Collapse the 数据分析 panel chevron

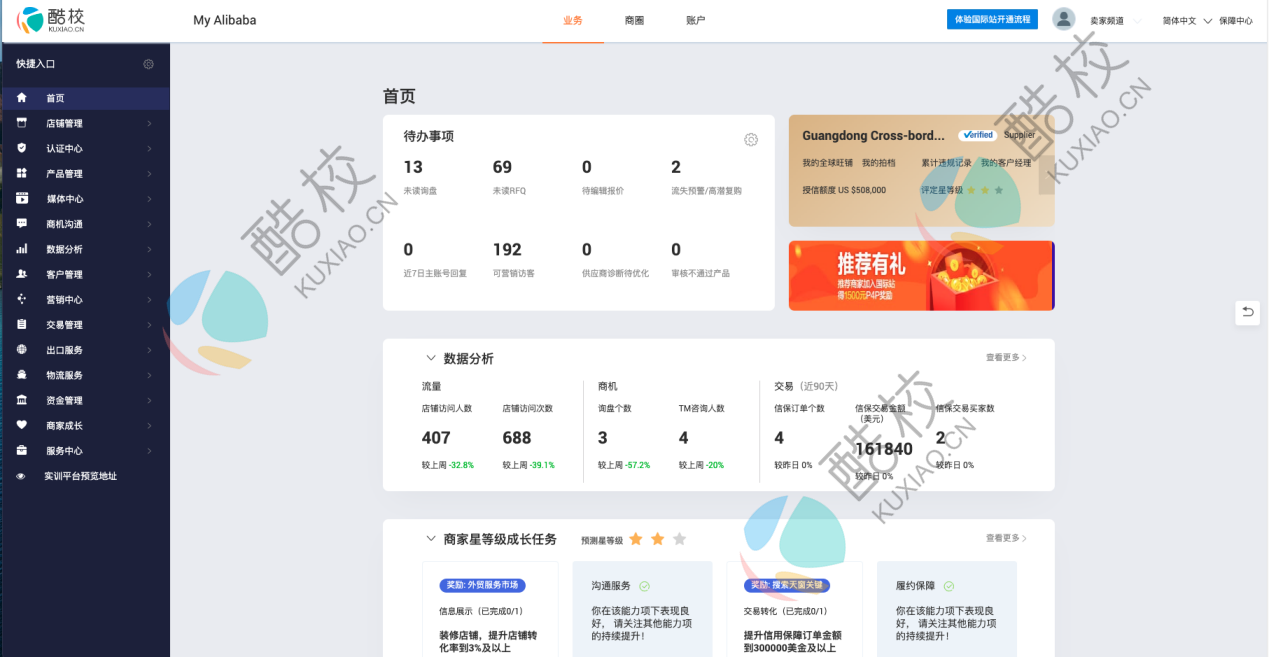click(x=431, y=358)
